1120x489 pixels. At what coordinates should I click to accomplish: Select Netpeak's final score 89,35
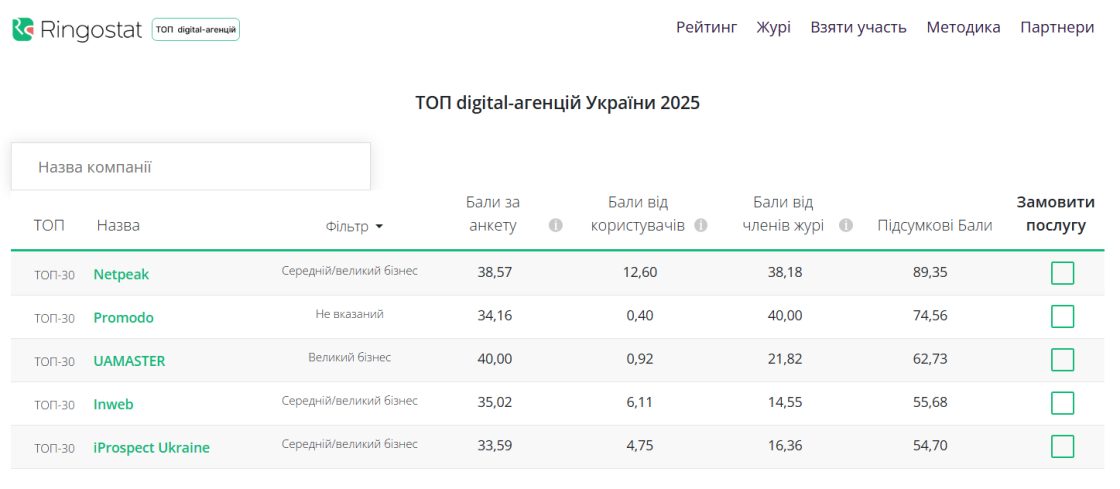coord(930,273)
